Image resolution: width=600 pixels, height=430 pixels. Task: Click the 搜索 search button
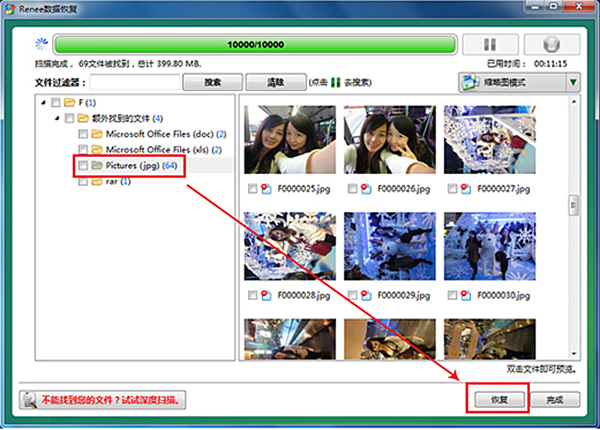(x=213, y=82)
